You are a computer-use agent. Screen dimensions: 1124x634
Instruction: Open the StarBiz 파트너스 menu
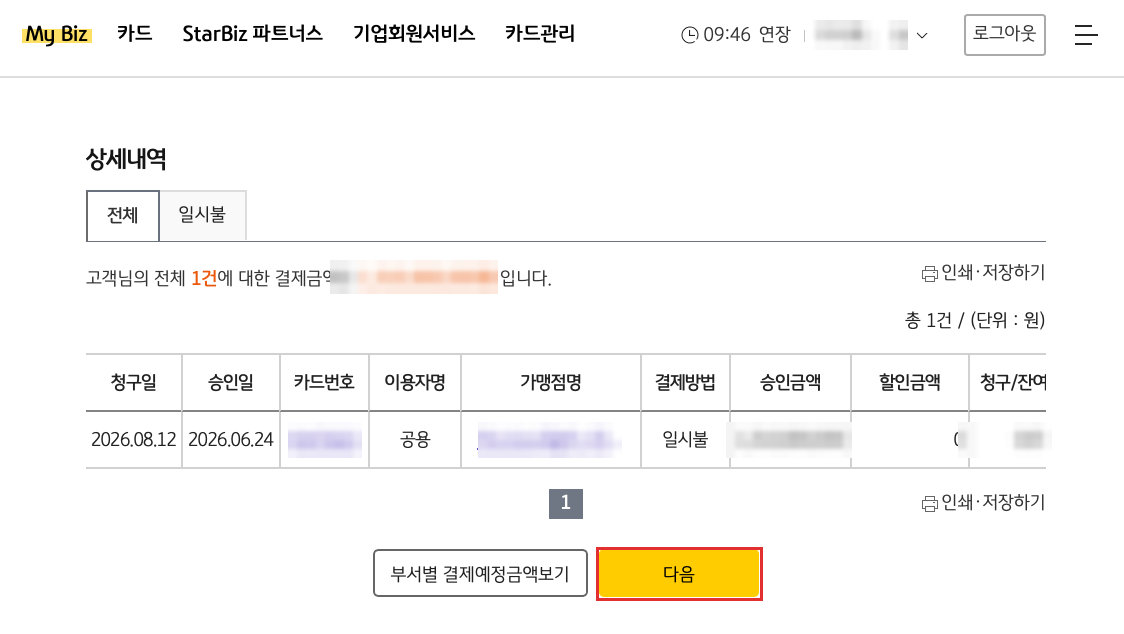pyautogui.click(x=252, y=34)
